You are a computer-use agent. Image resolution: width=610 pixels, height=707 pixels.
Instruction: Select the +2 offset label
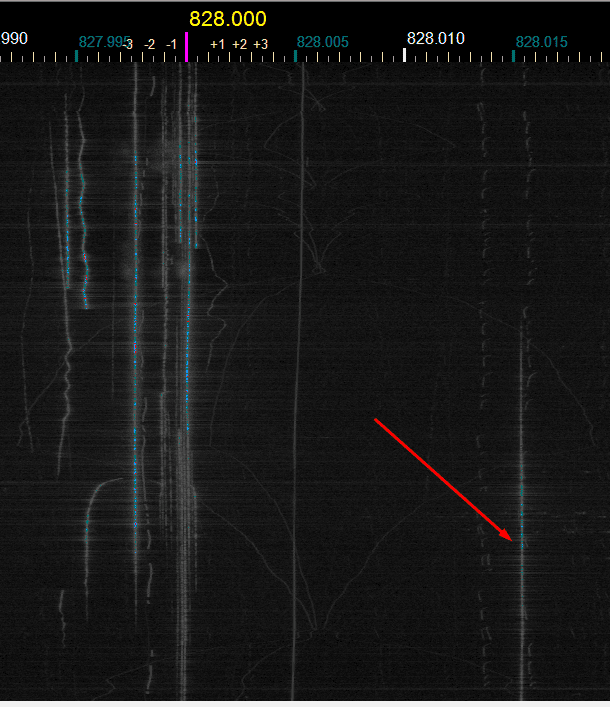[239, 44]
